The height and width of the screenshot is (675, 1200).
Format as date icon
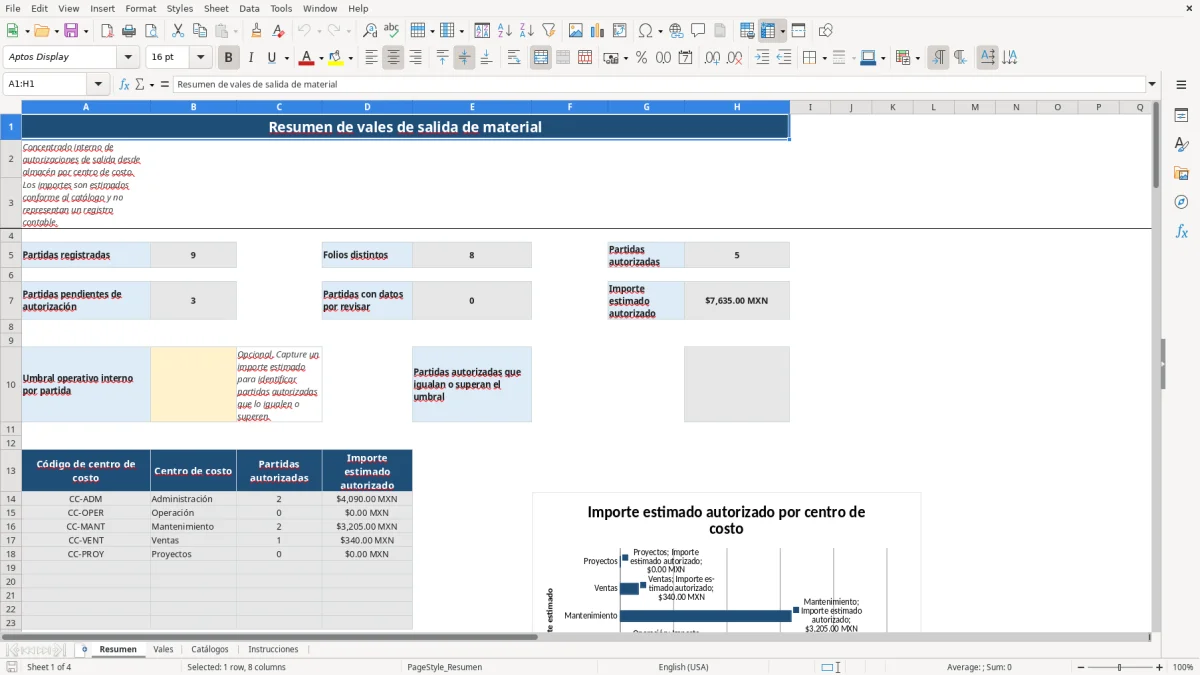686,58
